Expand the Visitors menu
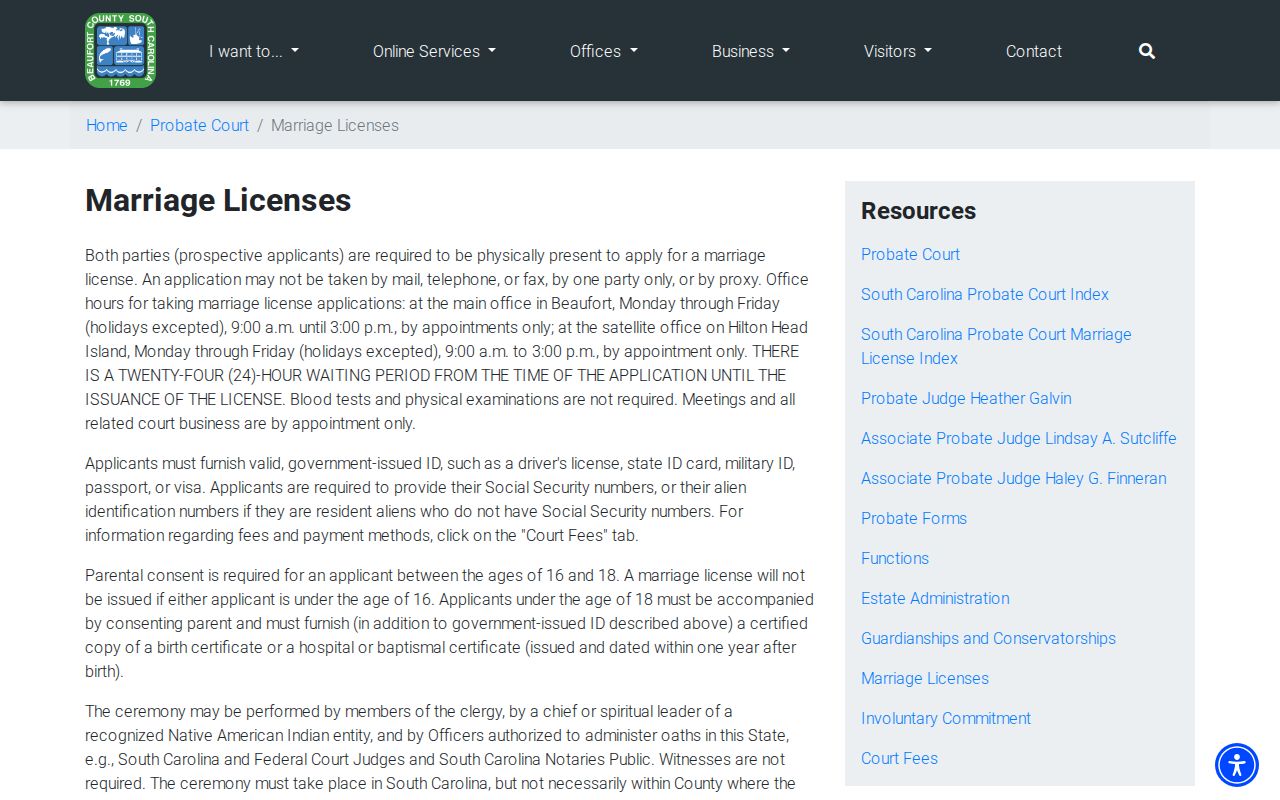This screenshot has height=800, width=1280. click(898, 51)
